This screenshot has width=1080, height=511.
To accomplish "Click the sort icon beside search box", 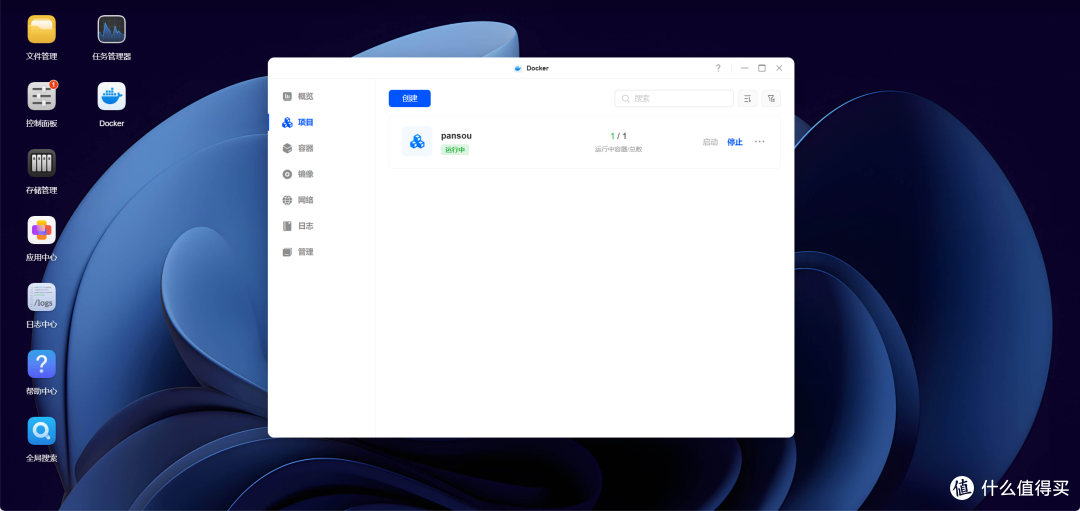I will 747,98.
